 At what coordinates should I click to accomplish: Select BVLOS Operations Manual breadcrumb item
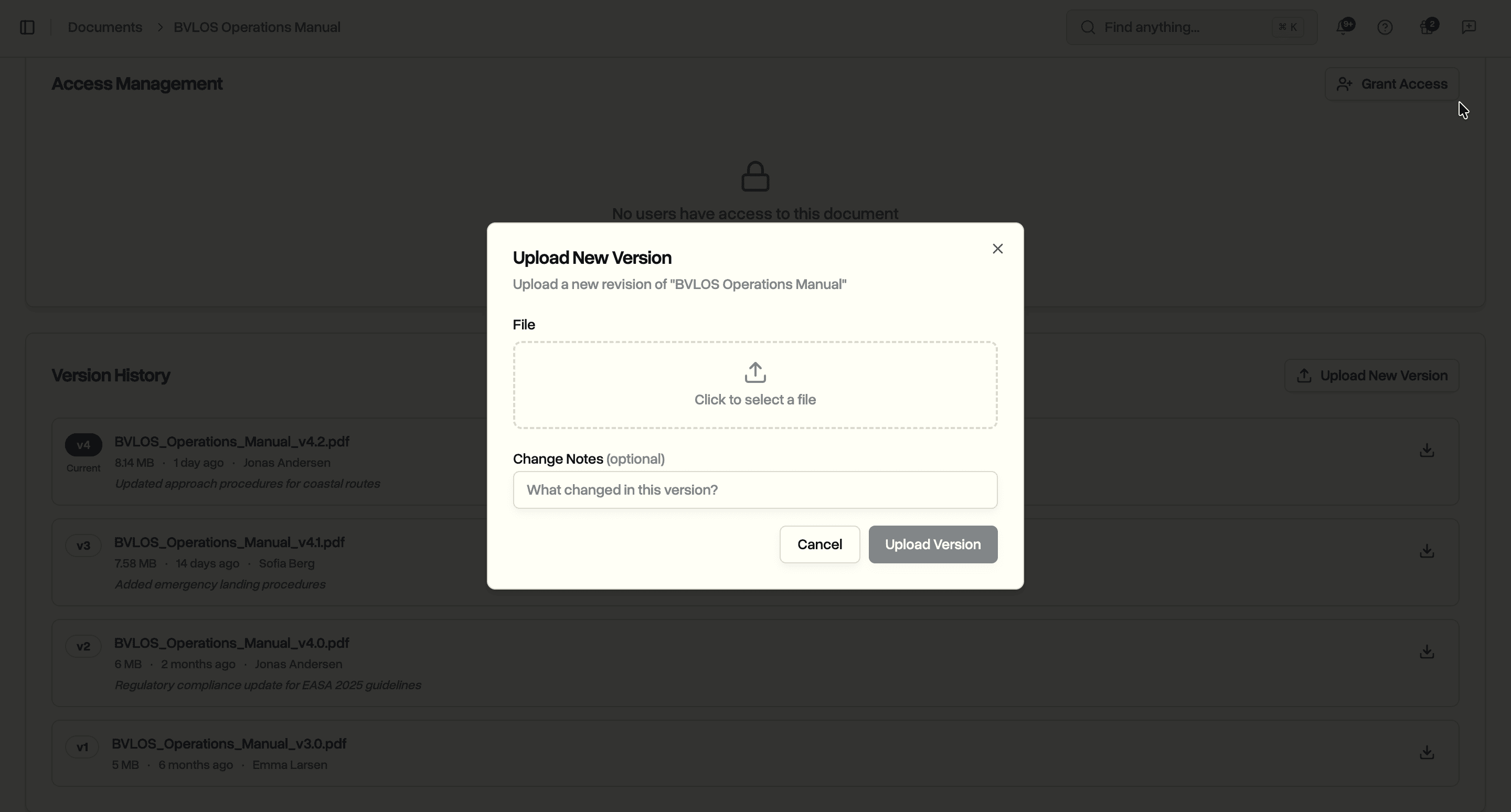[x=257, y=27]
